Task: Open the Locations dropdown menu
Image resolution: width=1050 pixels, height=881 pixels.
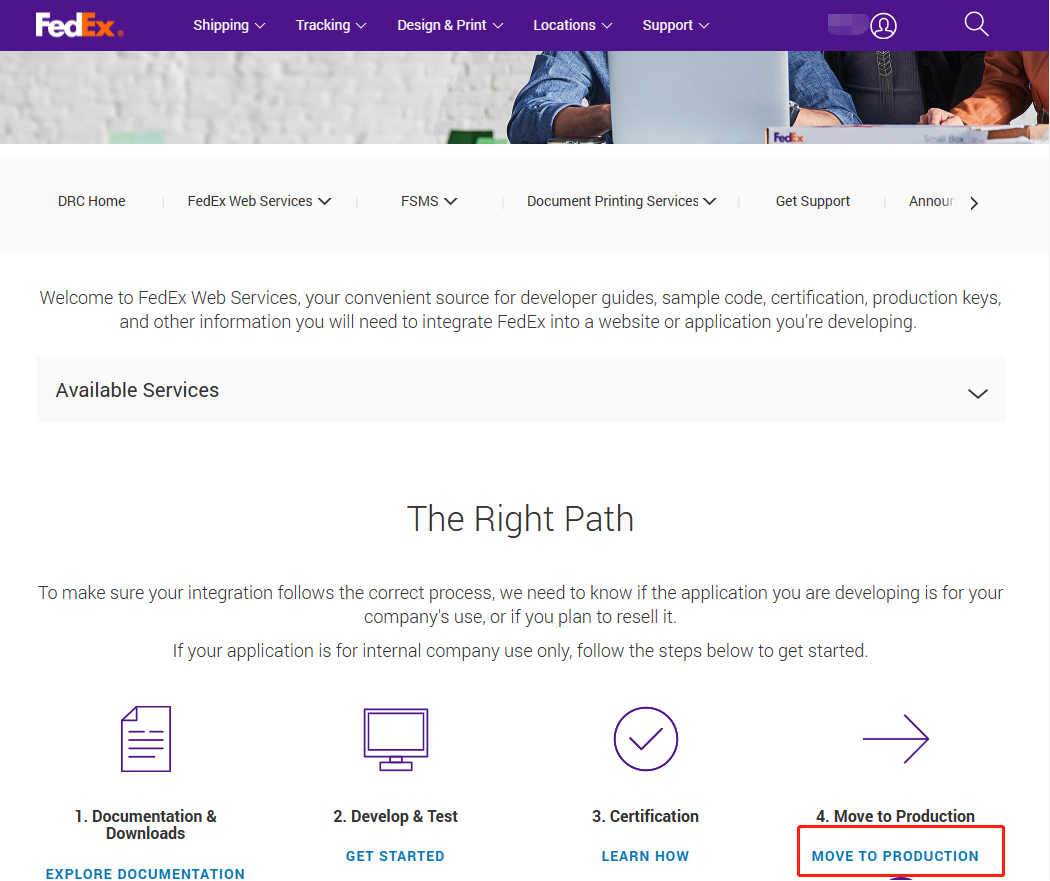Action: tap(573, 25)
